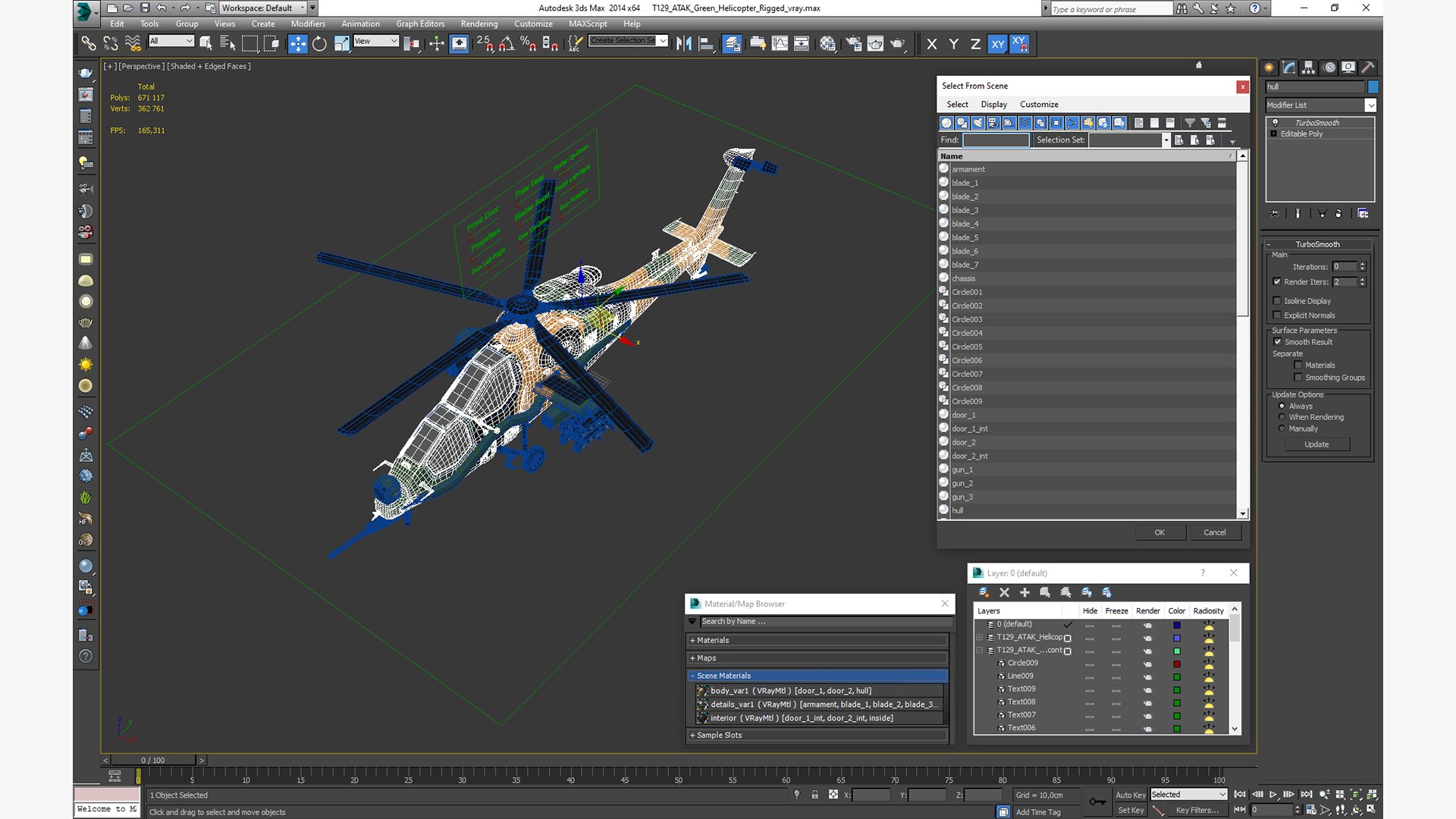Screen dimensions: 1456x819
Task: Click the red color swatch of Circle009 layer row
Action: point(1177,664)
